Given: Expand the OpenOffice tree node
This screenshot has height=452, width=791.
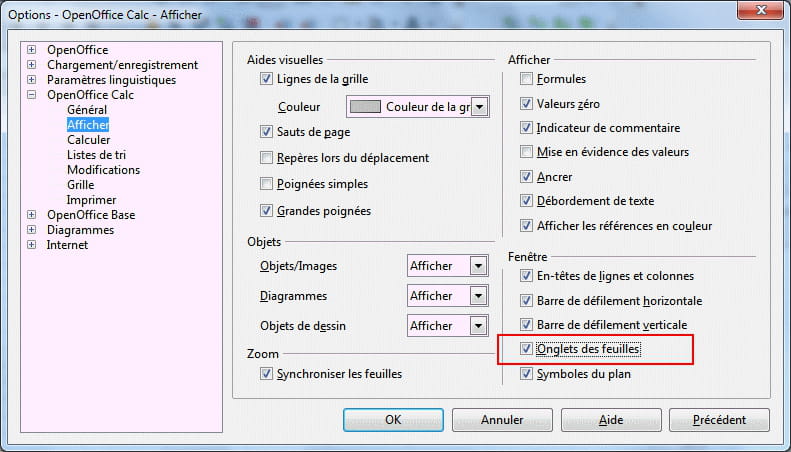Looking at the screenshot, I should (x=32, y=50).
